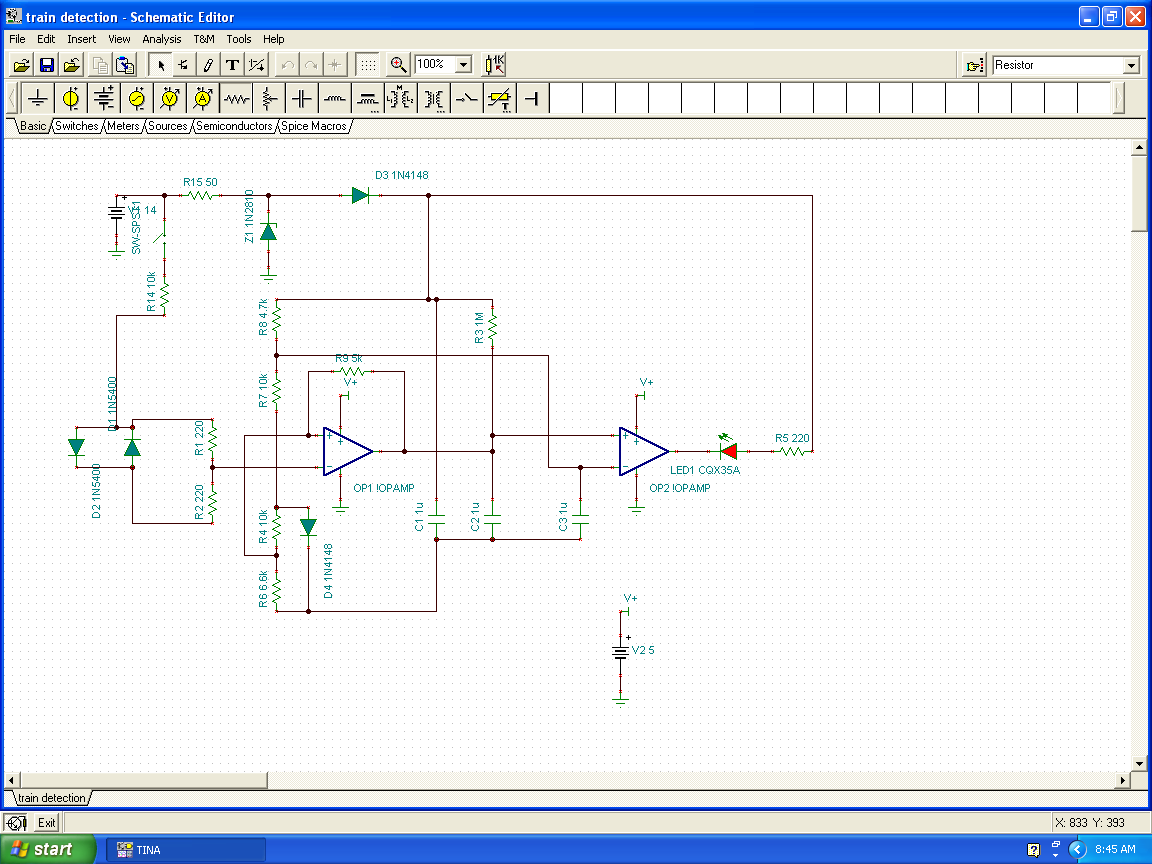Click the horizontal scrollbar left arrow

click(x=11, y=780)
